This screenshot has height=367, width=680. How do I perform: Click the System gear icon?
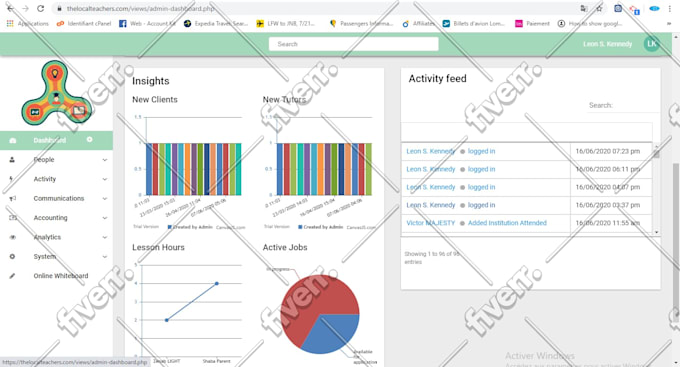[x=12, y=256]
